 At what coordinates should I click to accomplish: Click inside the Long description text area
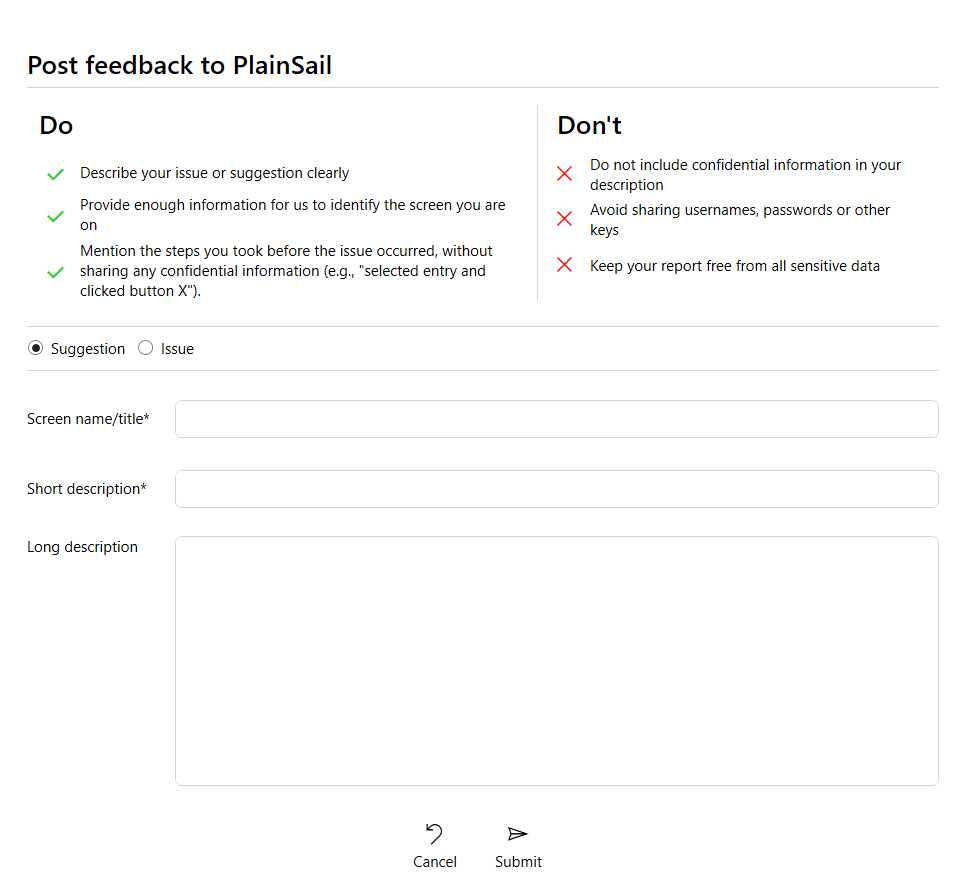pos(556,661)
